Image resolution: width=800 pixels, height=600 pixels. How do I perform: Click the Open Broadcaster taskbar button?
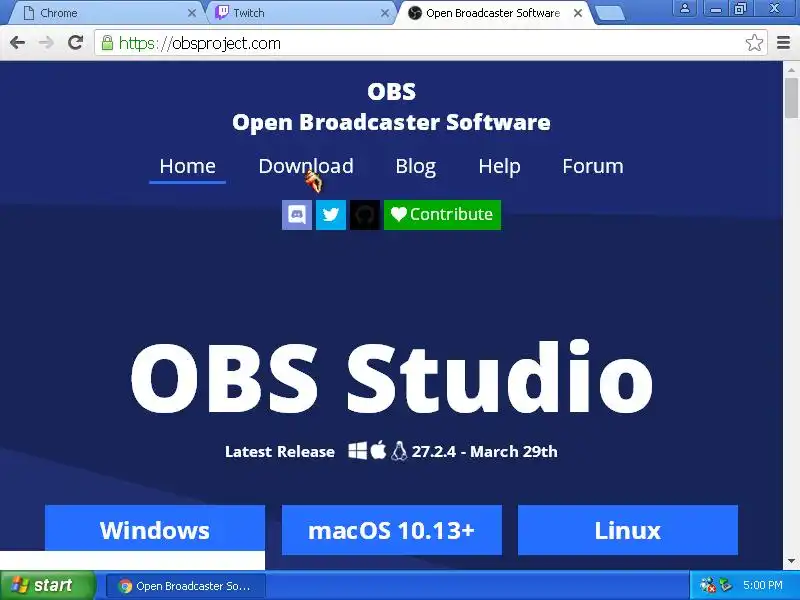pyautogui.click(x=186, y=586)
